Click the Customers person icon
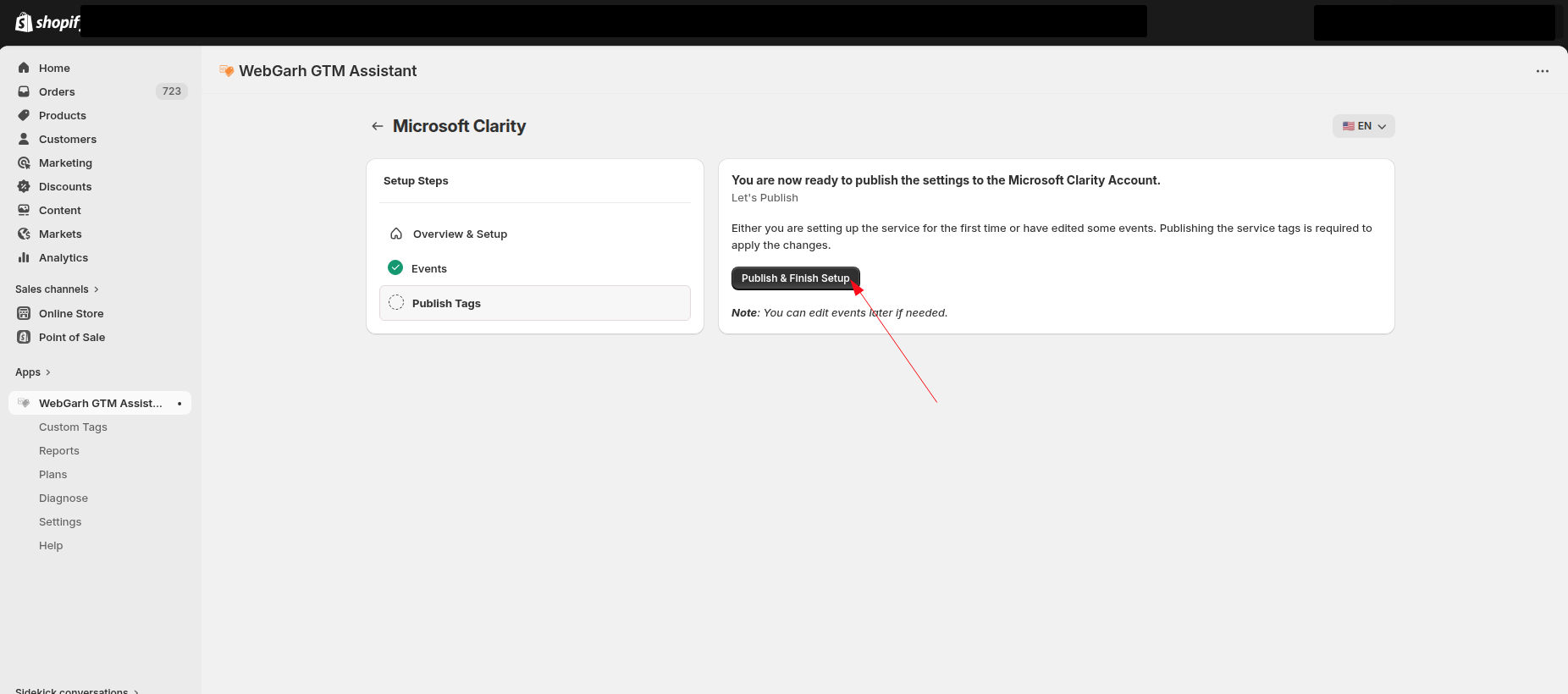 pos(24,139)
